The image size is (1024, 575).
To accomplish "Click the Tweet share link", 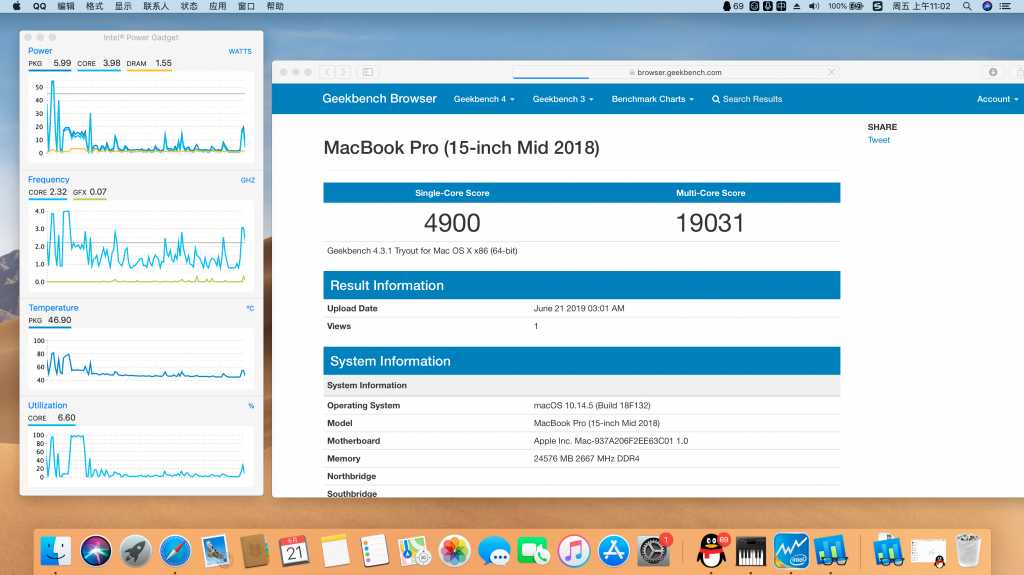I will coord(878,140).
